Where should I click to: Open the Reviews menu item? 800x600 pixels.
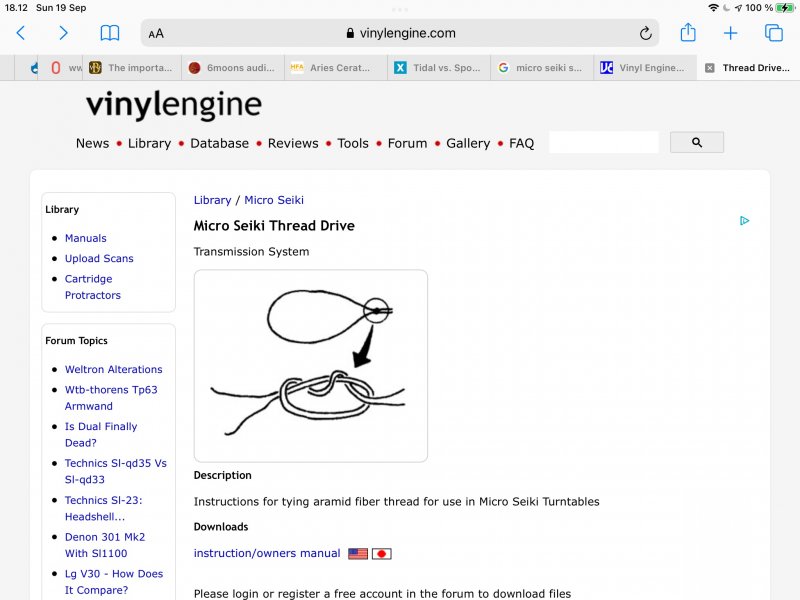[x=293, y=143]
